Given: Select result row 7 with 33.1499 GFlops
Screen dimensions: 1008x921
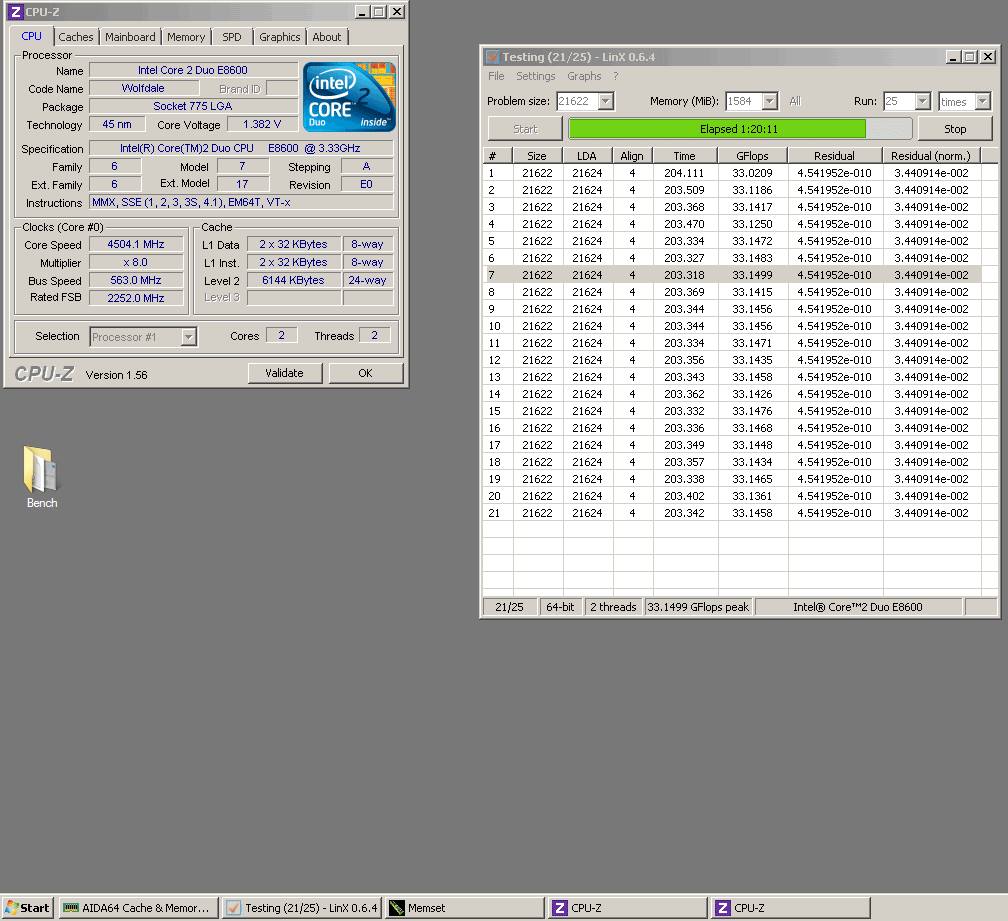Looking at the screenshot, I should tap(732, 275).
